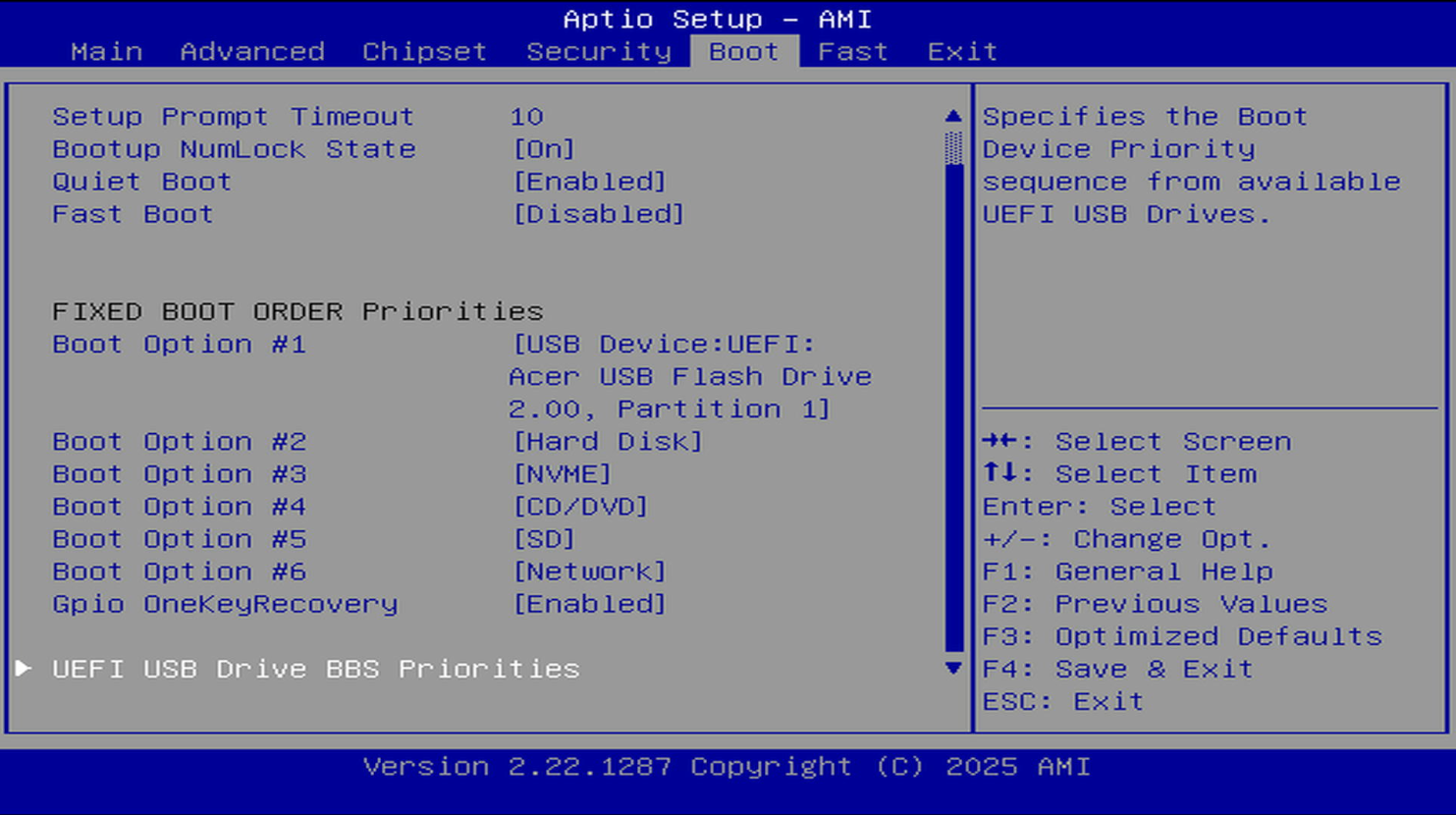Click the scrollbar track in settings list

click(x=953, y=407)
